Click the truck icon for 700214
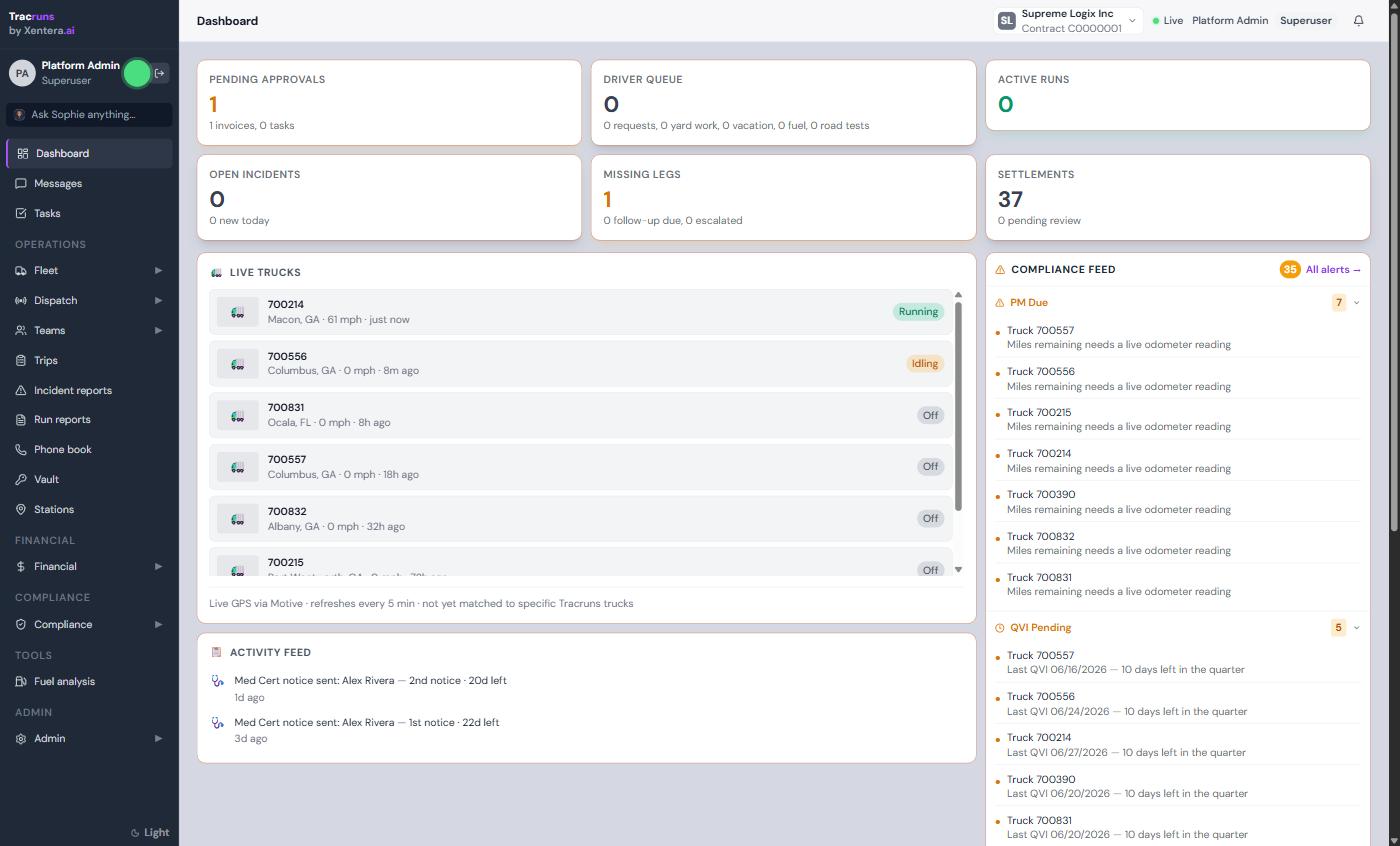 coord(238,312)
